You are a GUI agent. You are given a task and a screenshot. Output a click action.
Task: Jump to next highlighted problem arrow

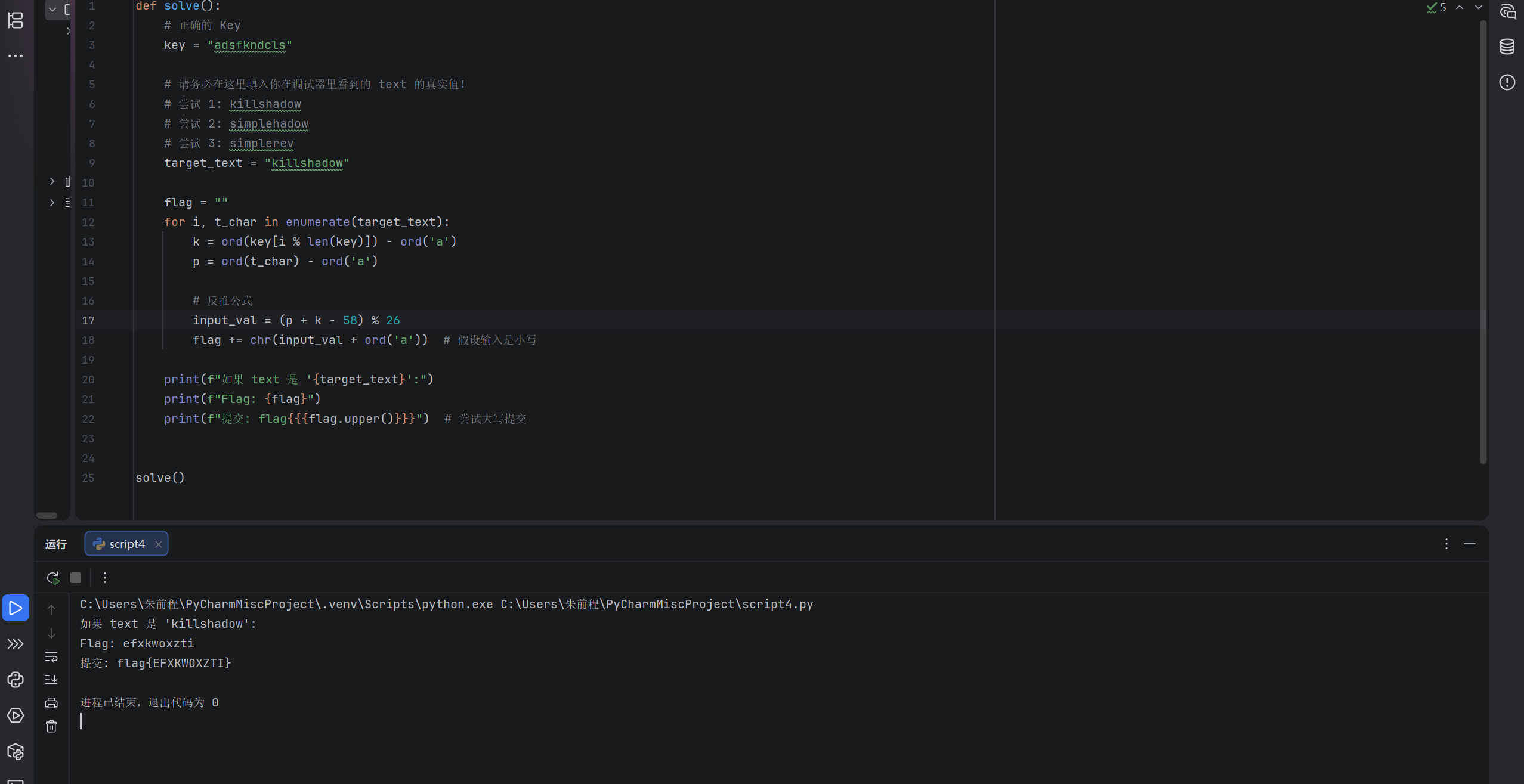[1478, 7]
